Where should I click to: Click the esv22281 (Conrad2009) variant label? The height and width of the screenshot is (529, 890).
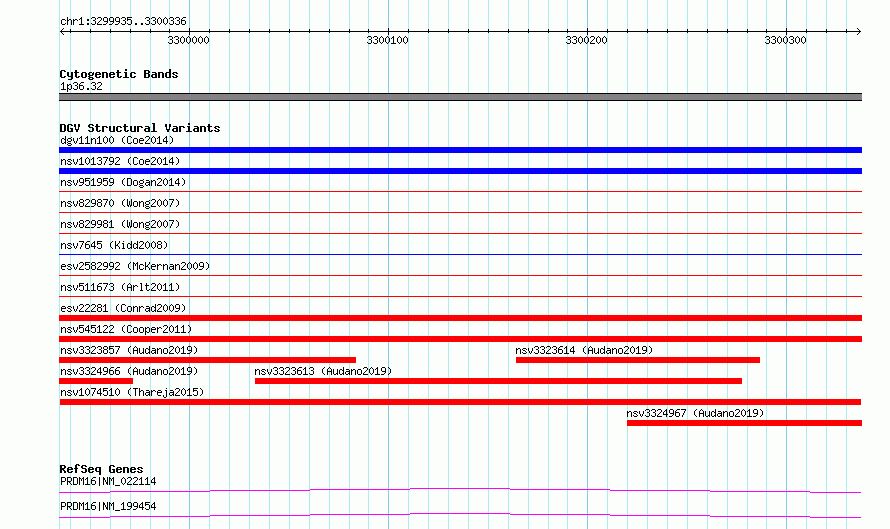click(123, 308)
